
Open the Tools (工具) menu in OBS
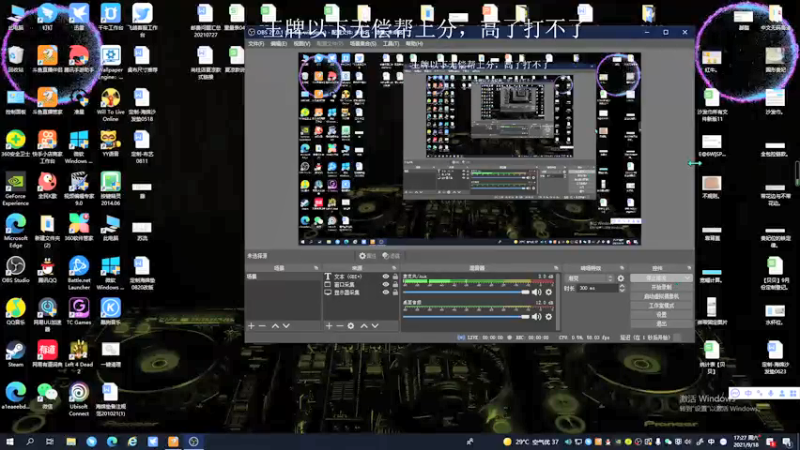pyautogui.click(x=391, y=44)
